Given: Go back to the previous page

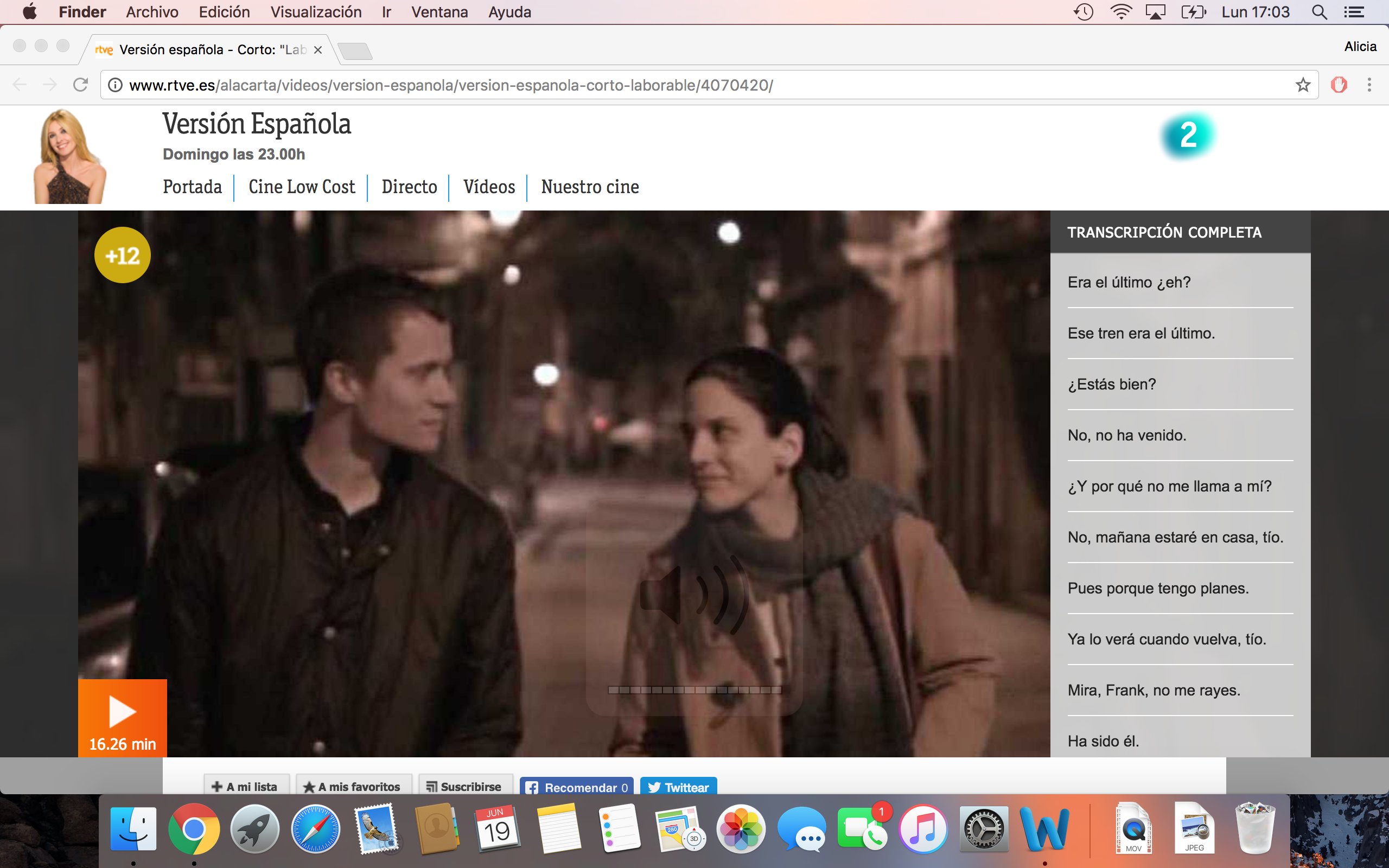Looking at the screenshot, I should point(20,85).
